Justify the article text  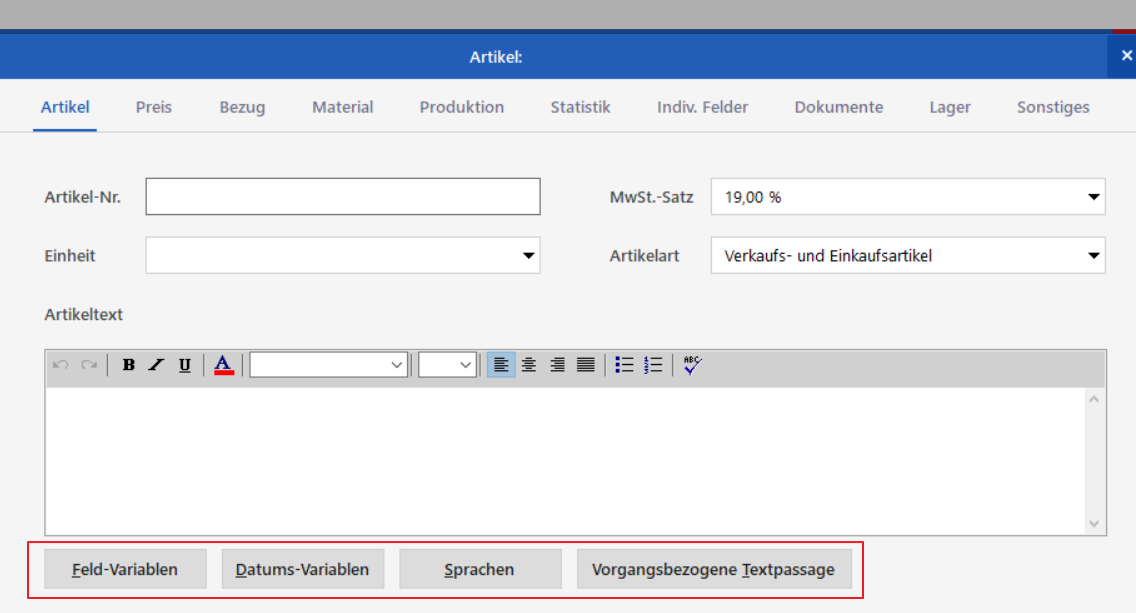pos(585,364)
